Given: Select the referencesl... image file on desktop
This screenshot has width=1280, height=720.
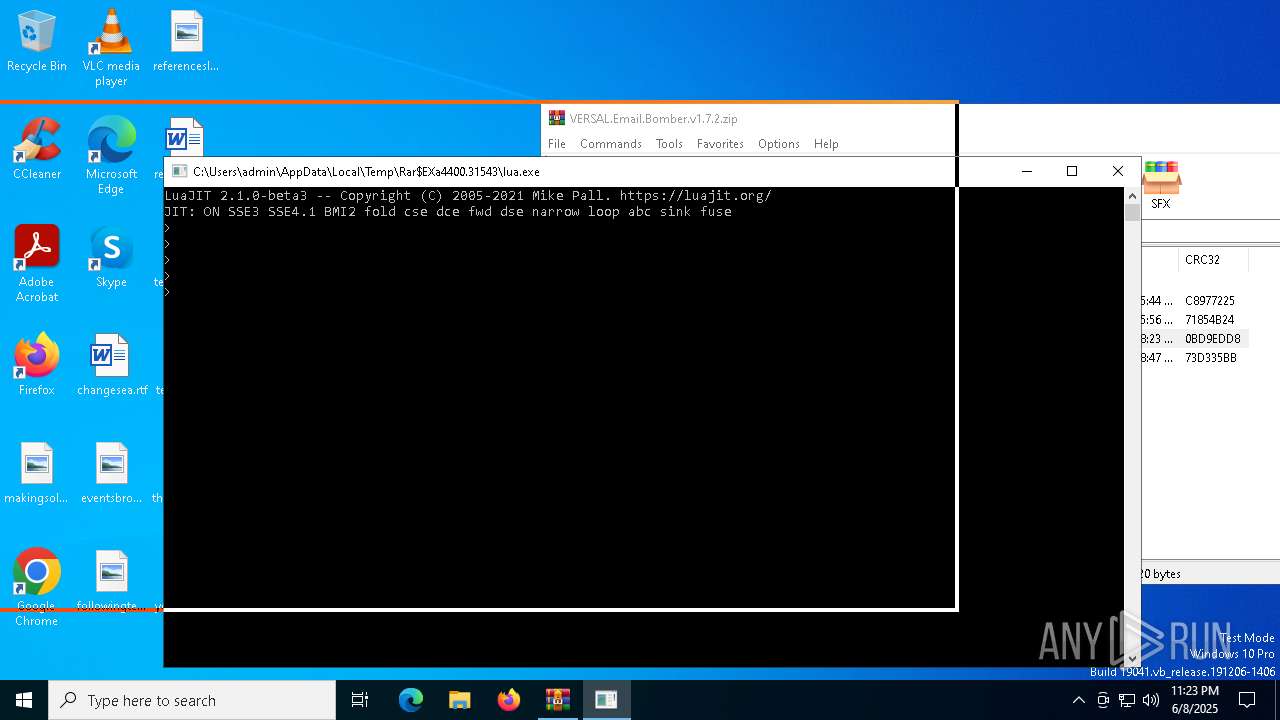Looking at the screenshot, I should click(x=186, y=42).
